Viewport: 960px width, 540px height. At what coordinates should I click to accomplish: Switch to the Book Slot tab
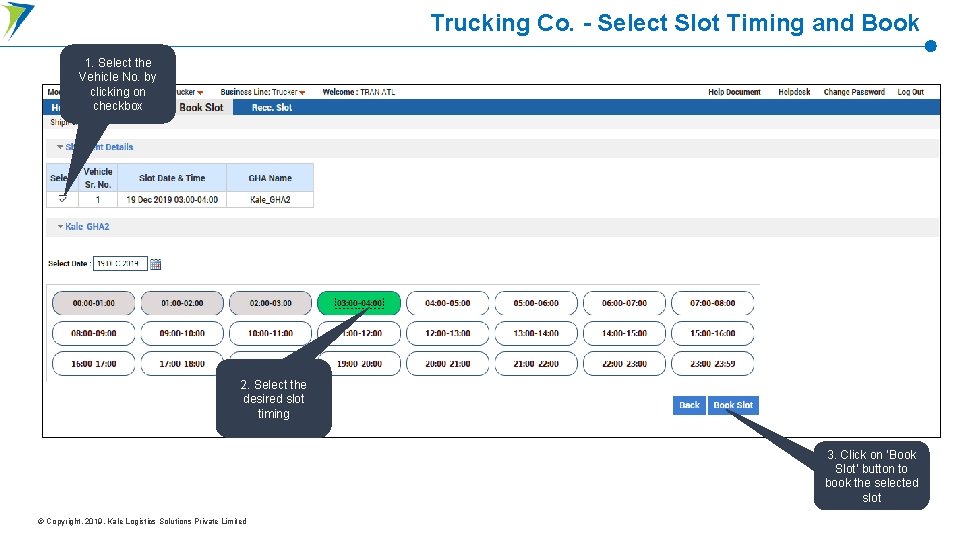201,107
